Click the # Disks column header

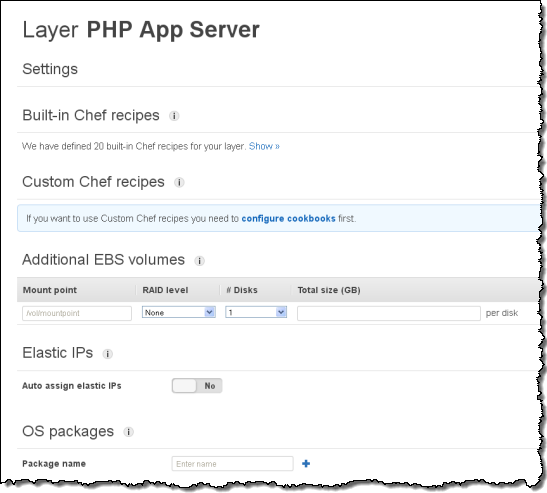[242, 290]
